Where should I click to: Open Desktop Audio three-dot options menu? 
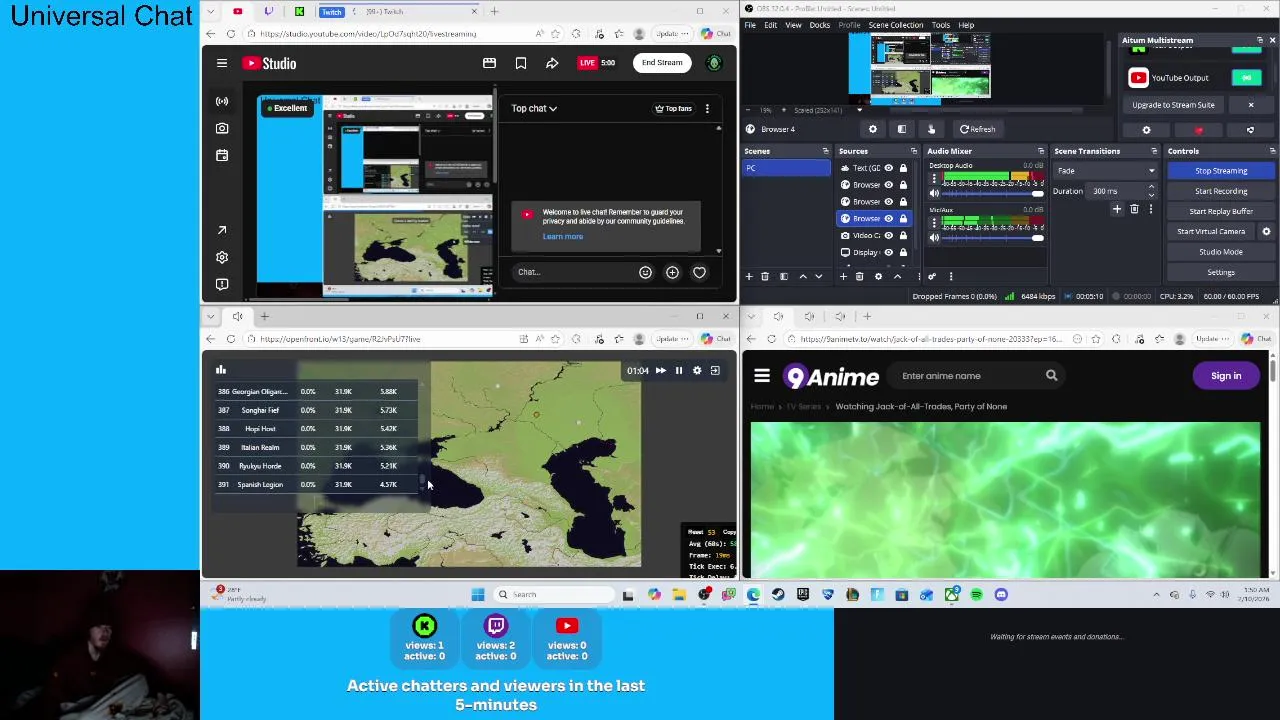934,179
